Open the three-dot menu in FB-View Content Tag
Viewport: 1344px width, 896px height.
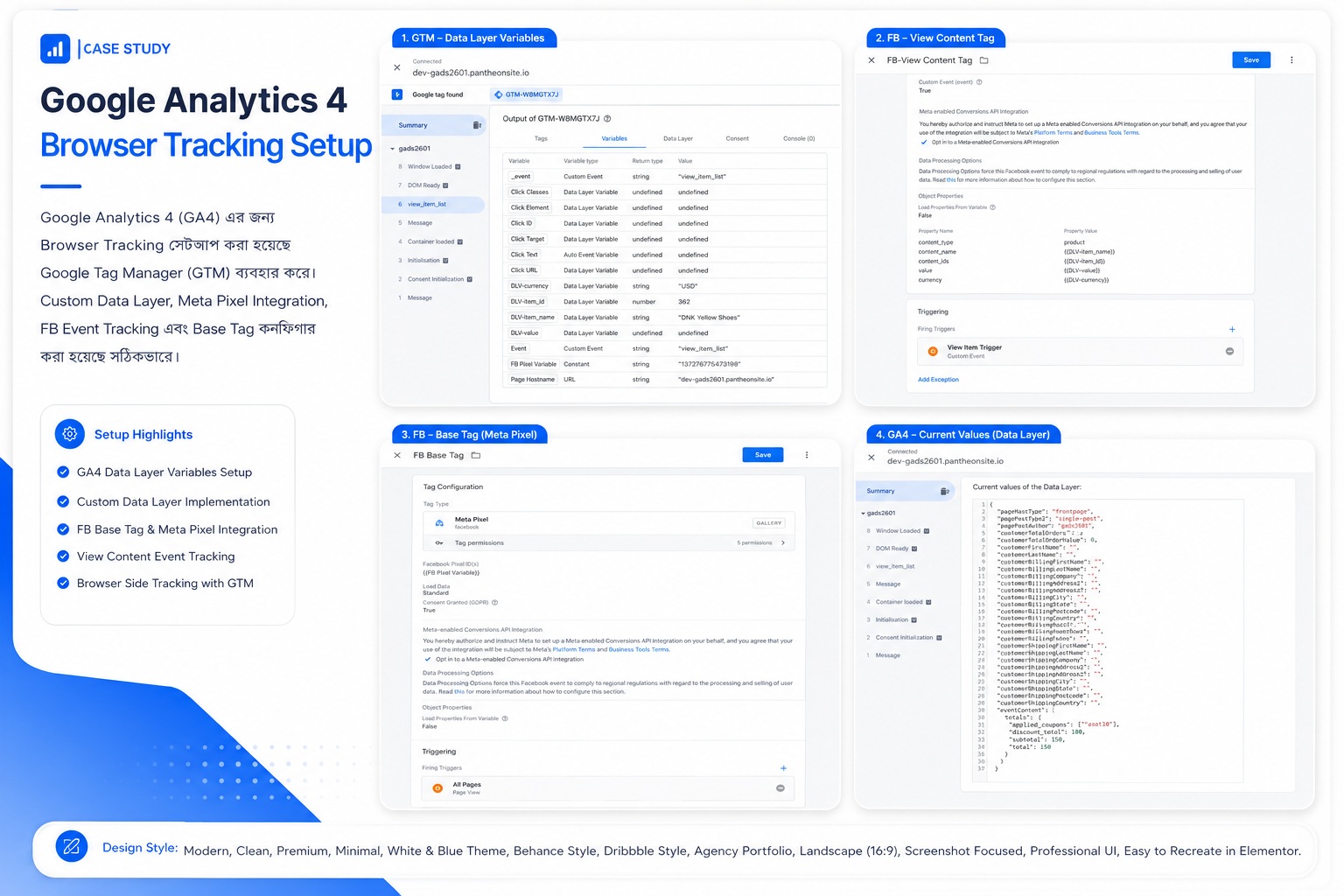[x=1291, y=60]
